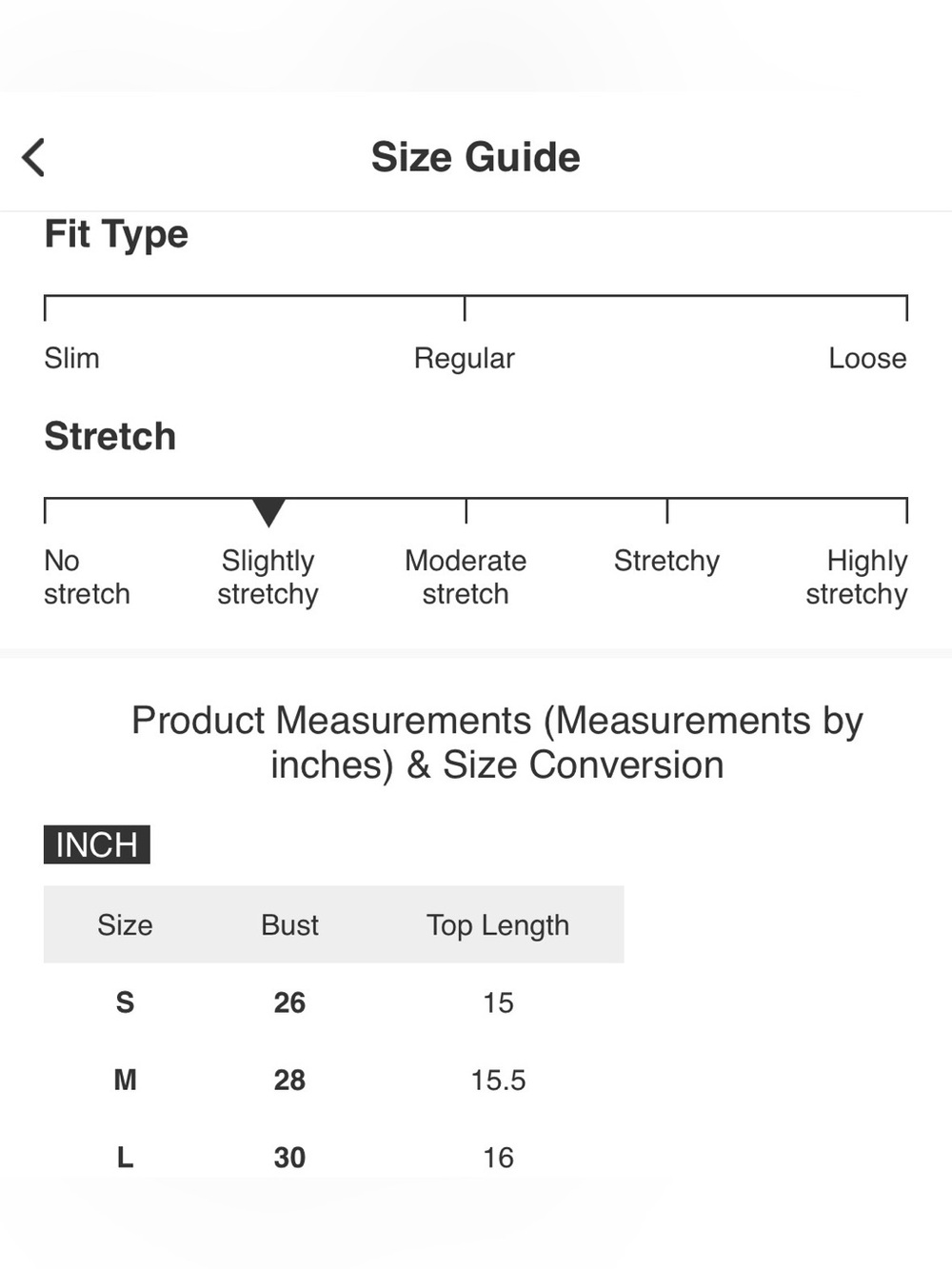Click the Bust column header
This screenshot has height=1269, width=952.
[289, 924]
